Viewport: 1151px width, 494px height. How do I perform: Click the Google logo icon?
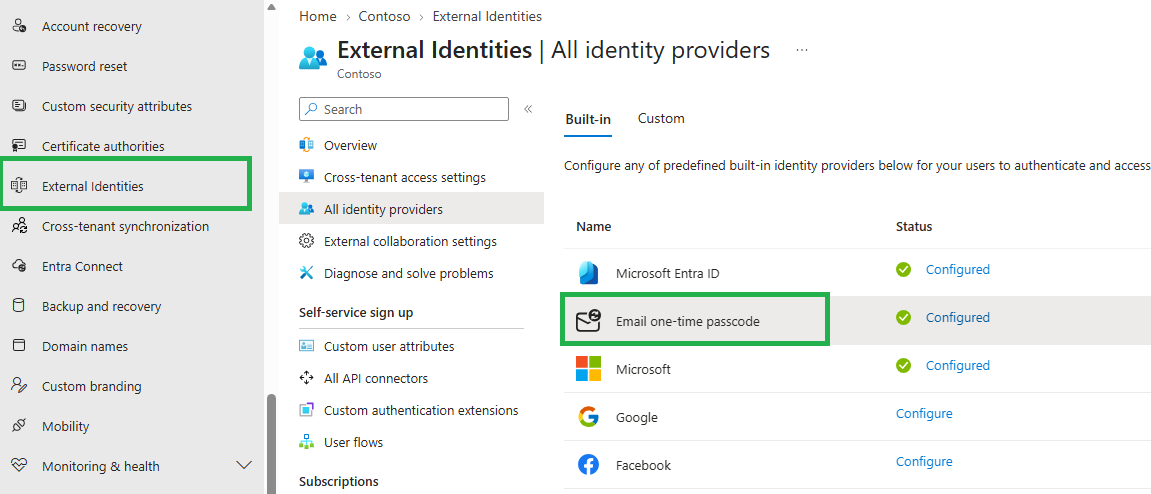589,417
